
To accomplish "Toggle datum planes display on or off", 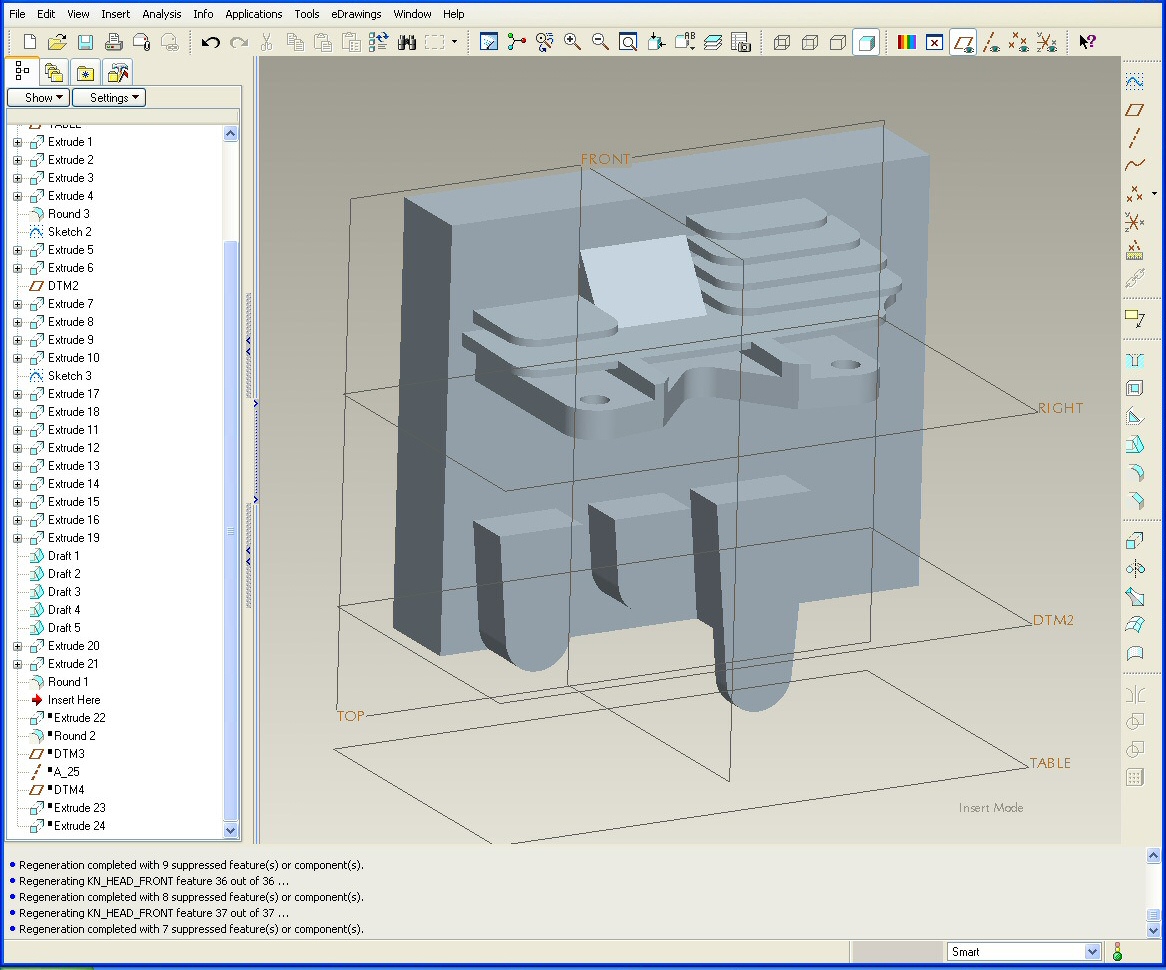I will [x=963, y=42].
